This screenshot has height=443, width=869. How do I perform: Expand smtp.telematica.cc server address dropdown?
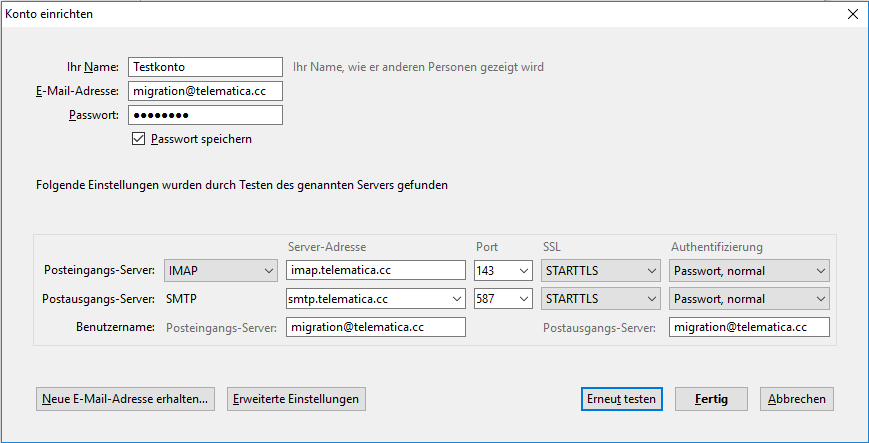tap(457, 298)
